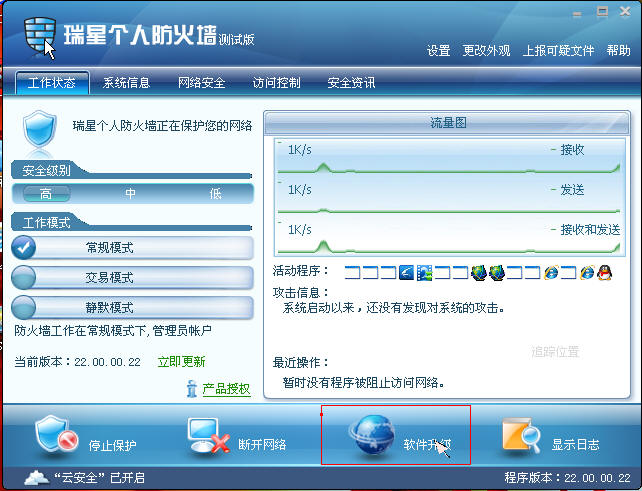
Task: Select 交易模式 working mode
Action: (132, 278)
